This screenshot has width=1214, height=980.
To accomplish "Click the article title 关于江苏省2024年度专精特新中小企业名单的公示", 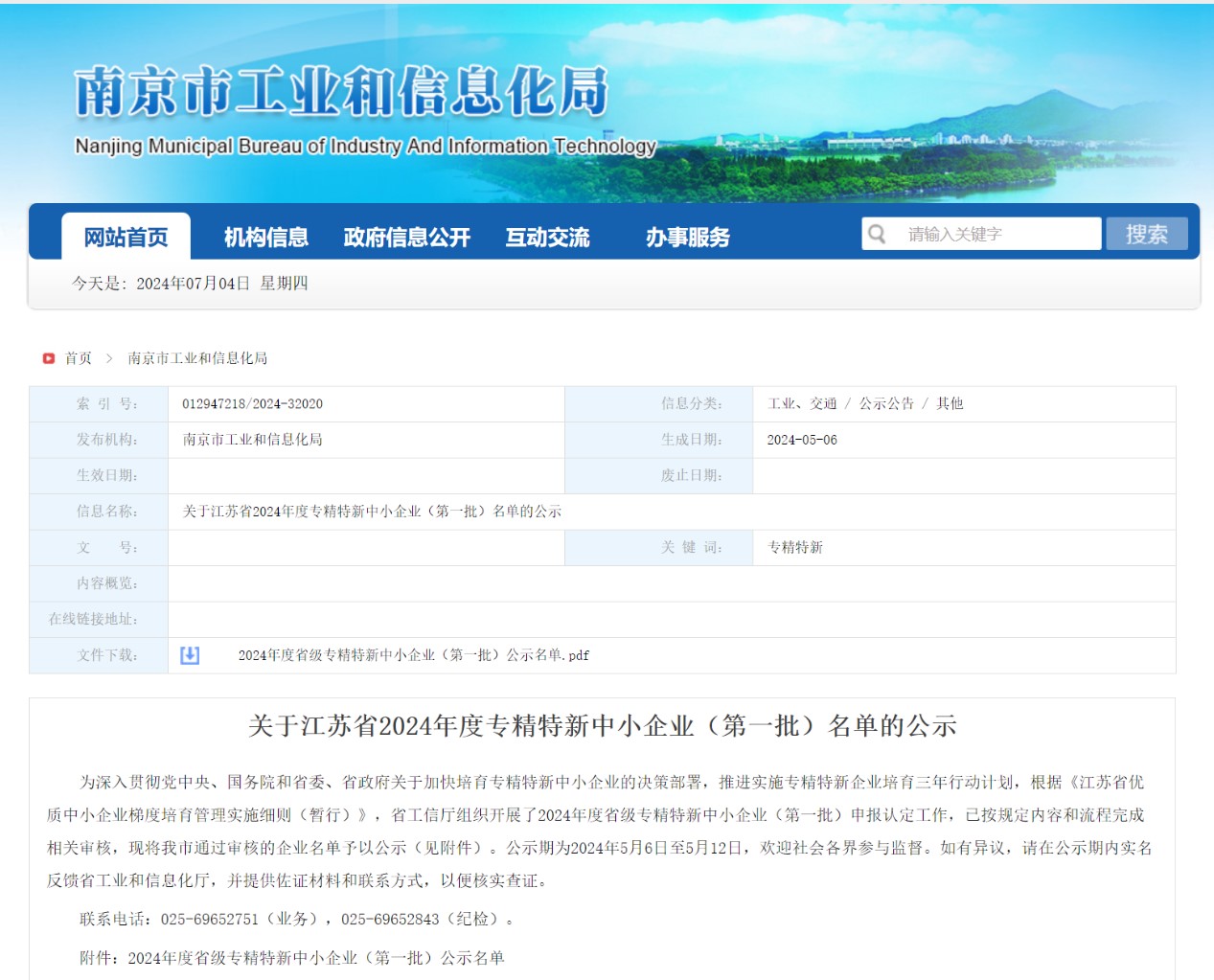I will (602, 726).
